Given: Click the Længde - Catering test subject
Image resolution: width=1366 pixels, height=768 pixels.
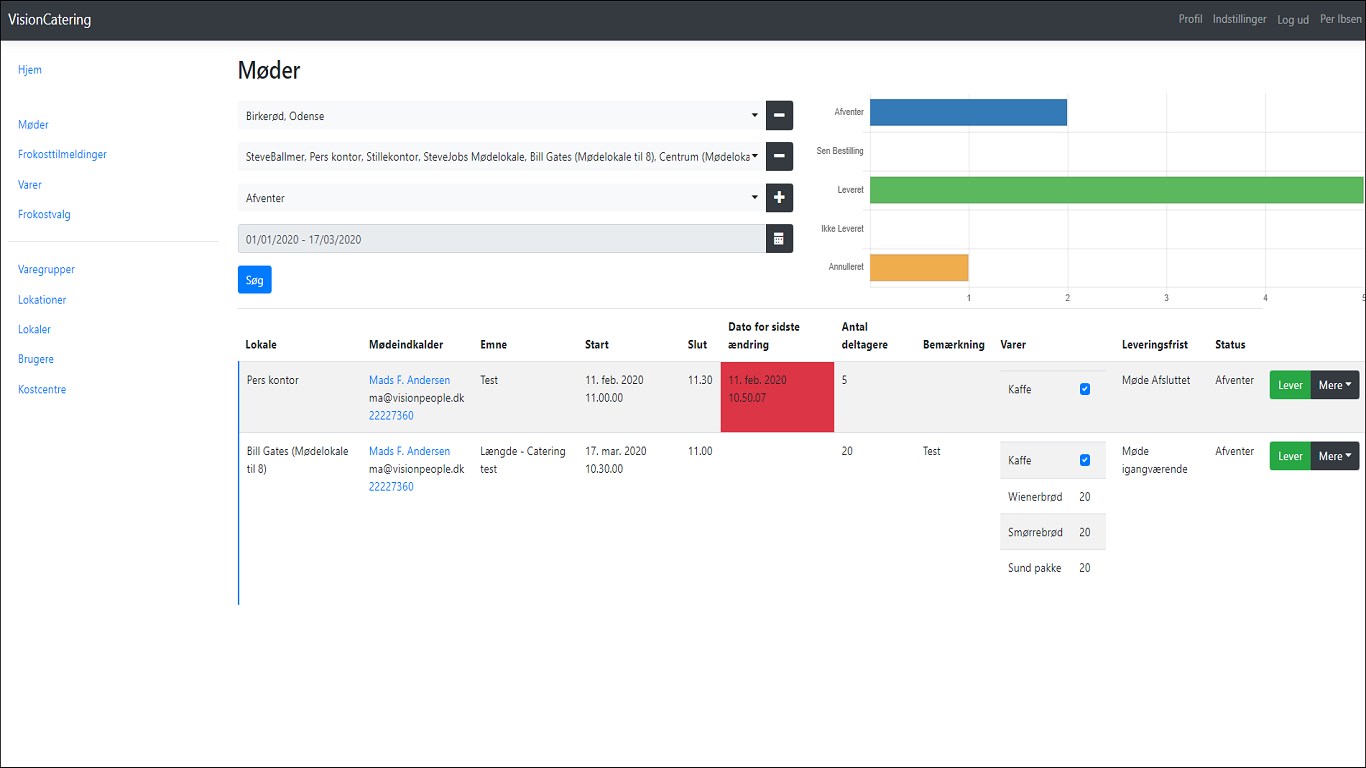Looking at the screenshot, I should [523, 460].
